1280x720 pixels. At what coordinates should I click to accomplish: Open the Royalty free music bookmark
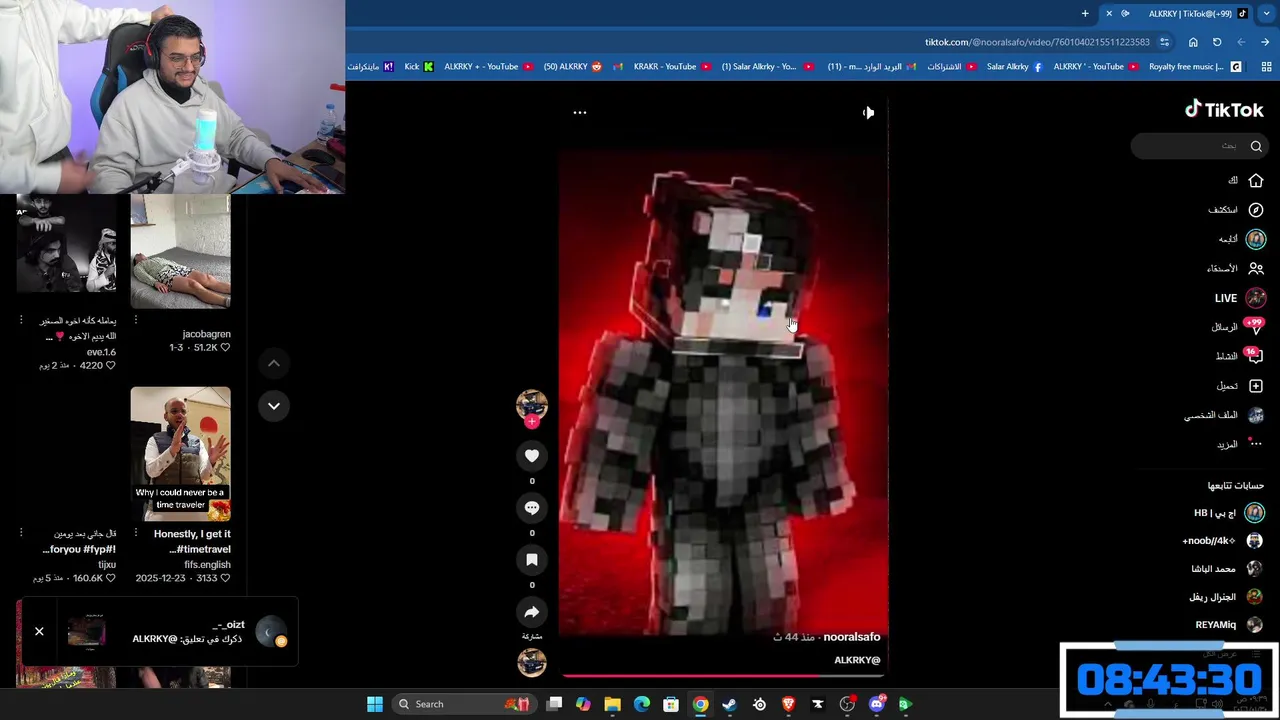[x=1195, y=67]
